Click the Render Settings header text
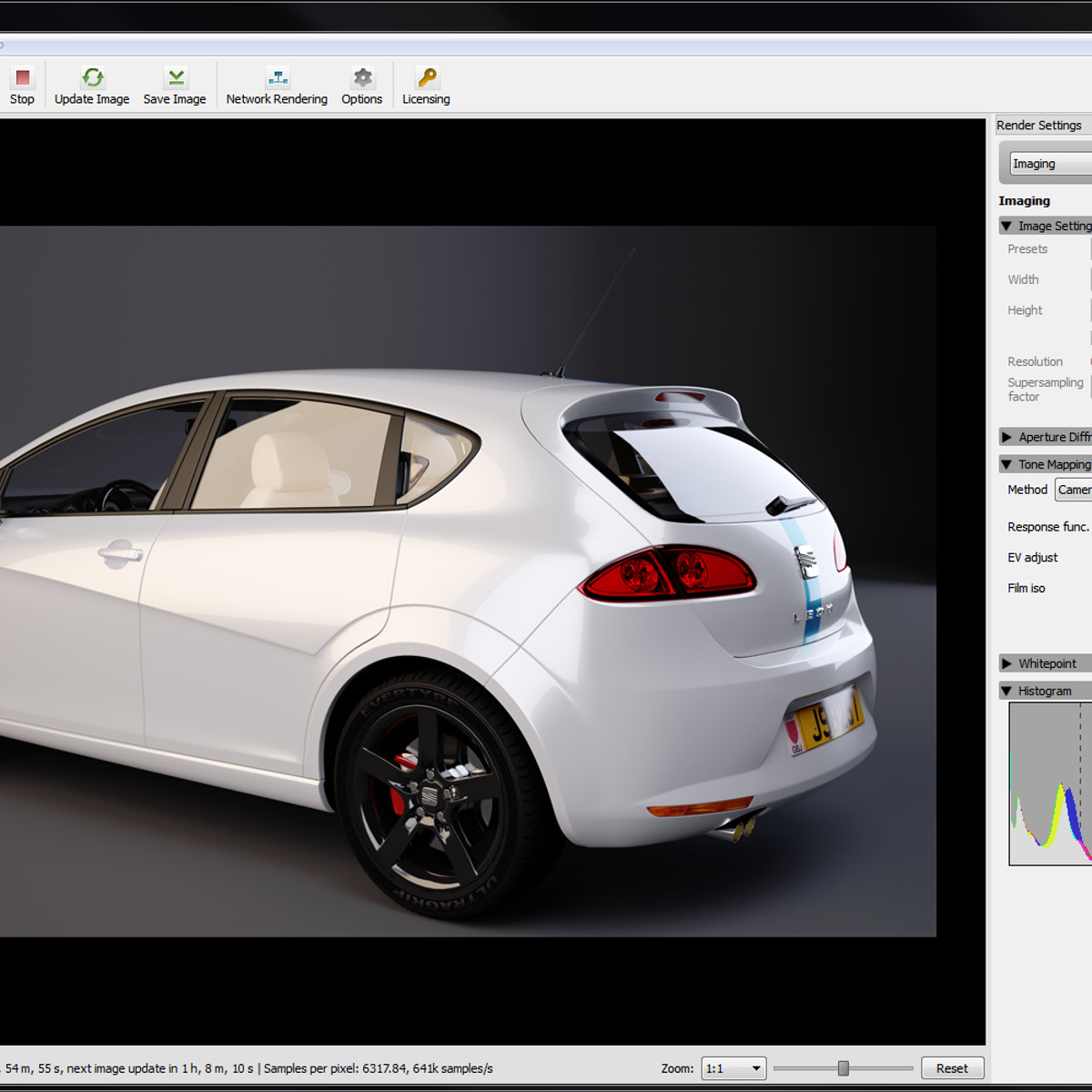Screen dimensions: 1092x1092 1039,125
